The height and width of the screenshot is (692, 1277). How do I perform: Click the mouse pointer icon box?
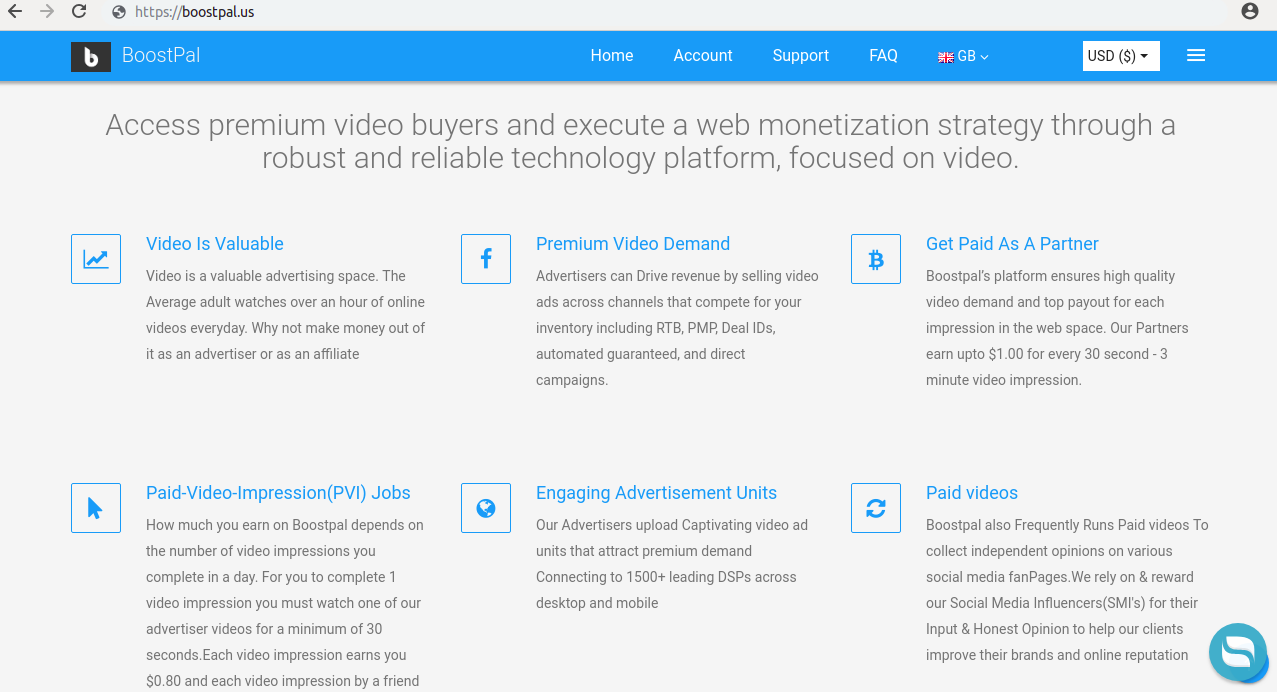[96, 508]
